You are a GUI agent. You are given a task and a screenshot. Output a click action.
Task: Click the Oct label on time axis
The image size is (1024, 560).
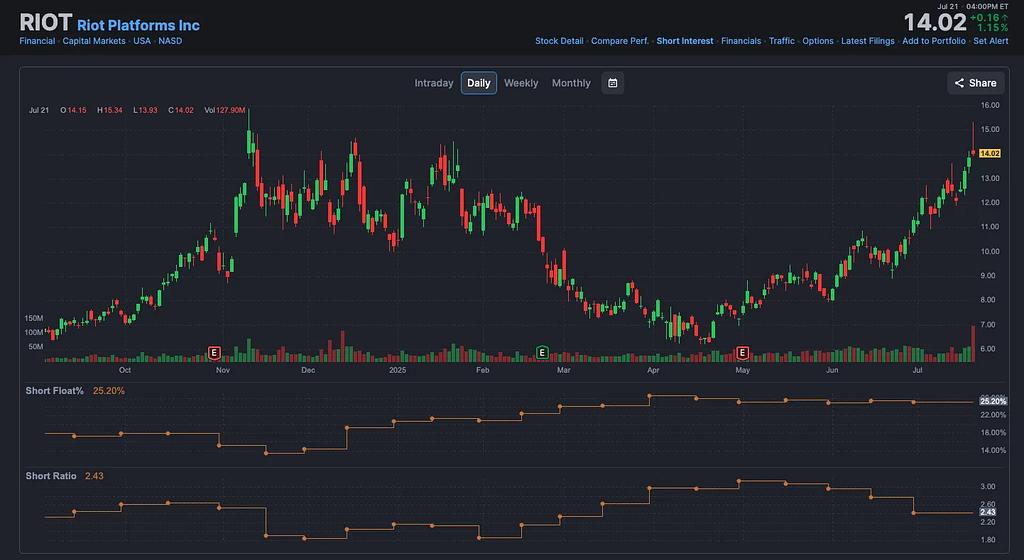125,370
